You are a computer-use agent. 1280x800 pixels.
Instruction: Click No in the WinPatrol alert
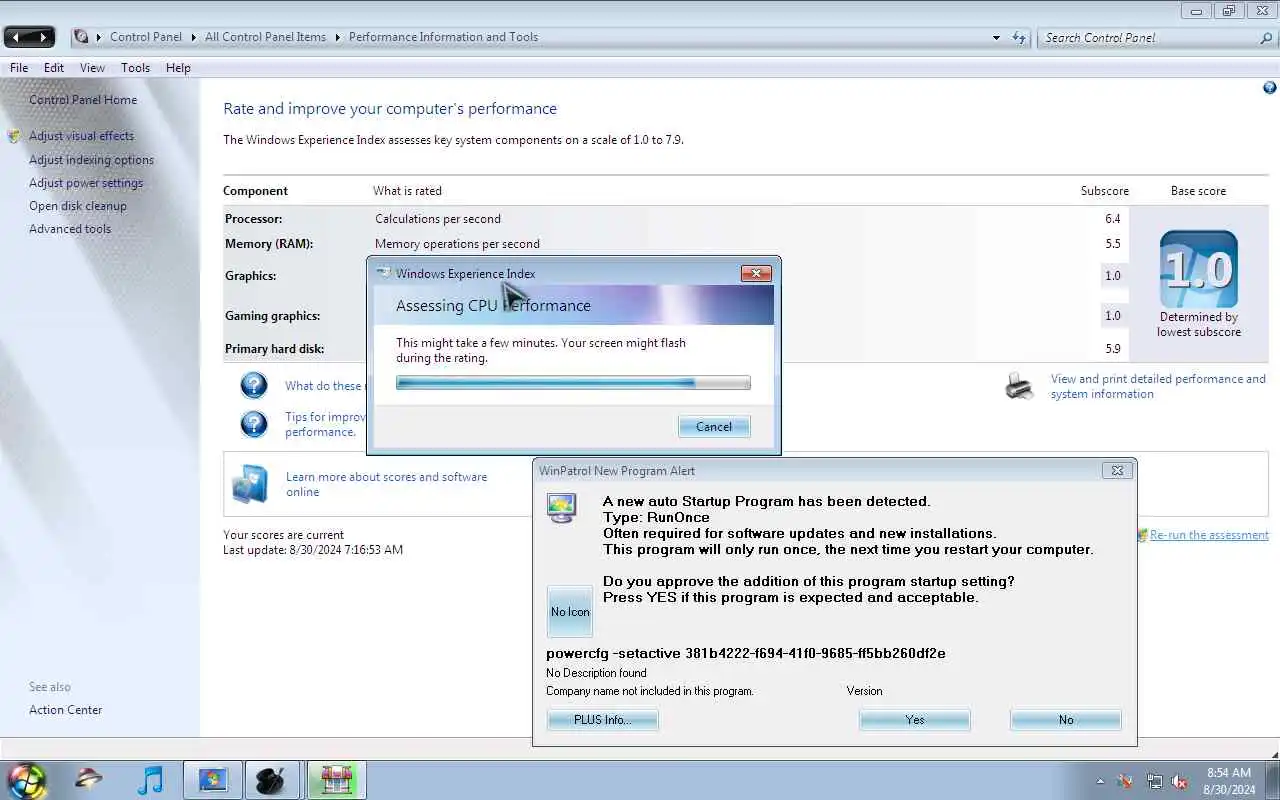[x=1066, y=720]
